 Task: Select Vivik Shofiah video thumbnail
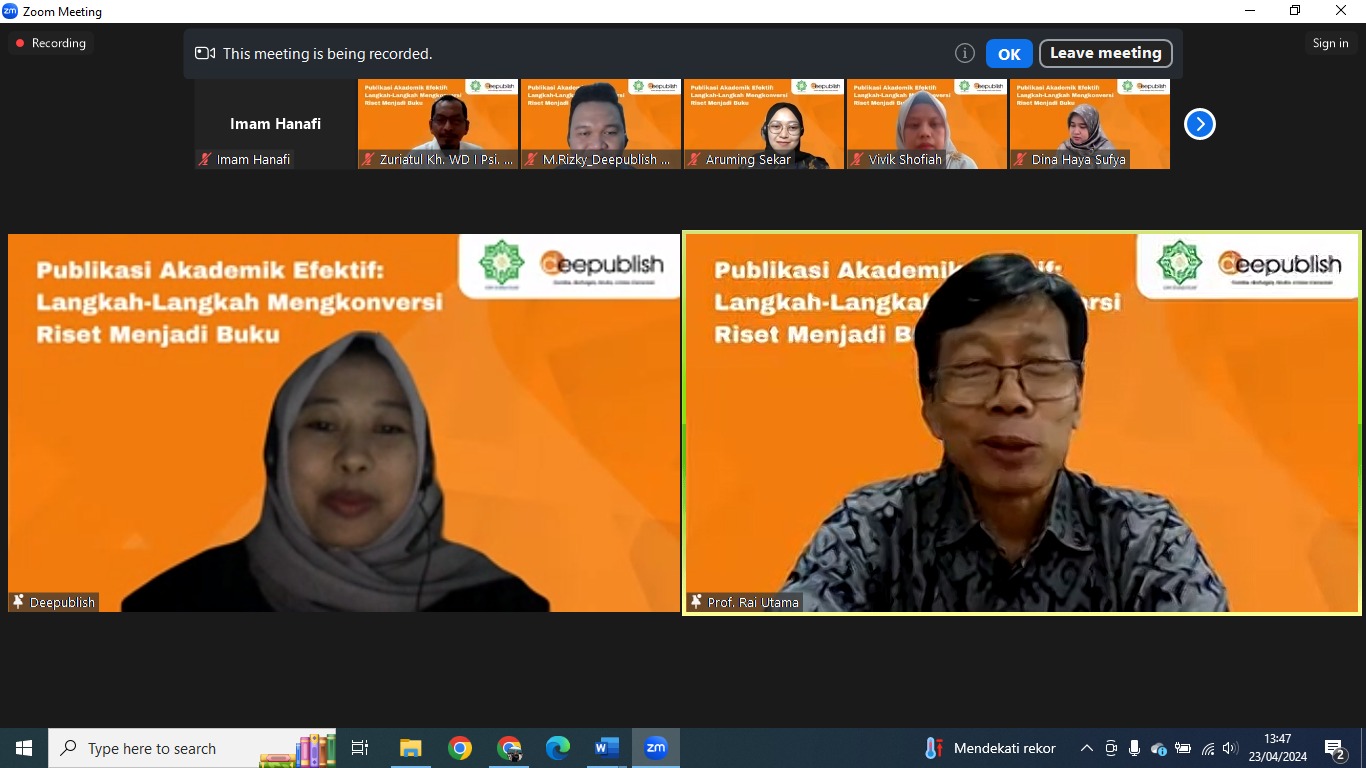point(927,124)
